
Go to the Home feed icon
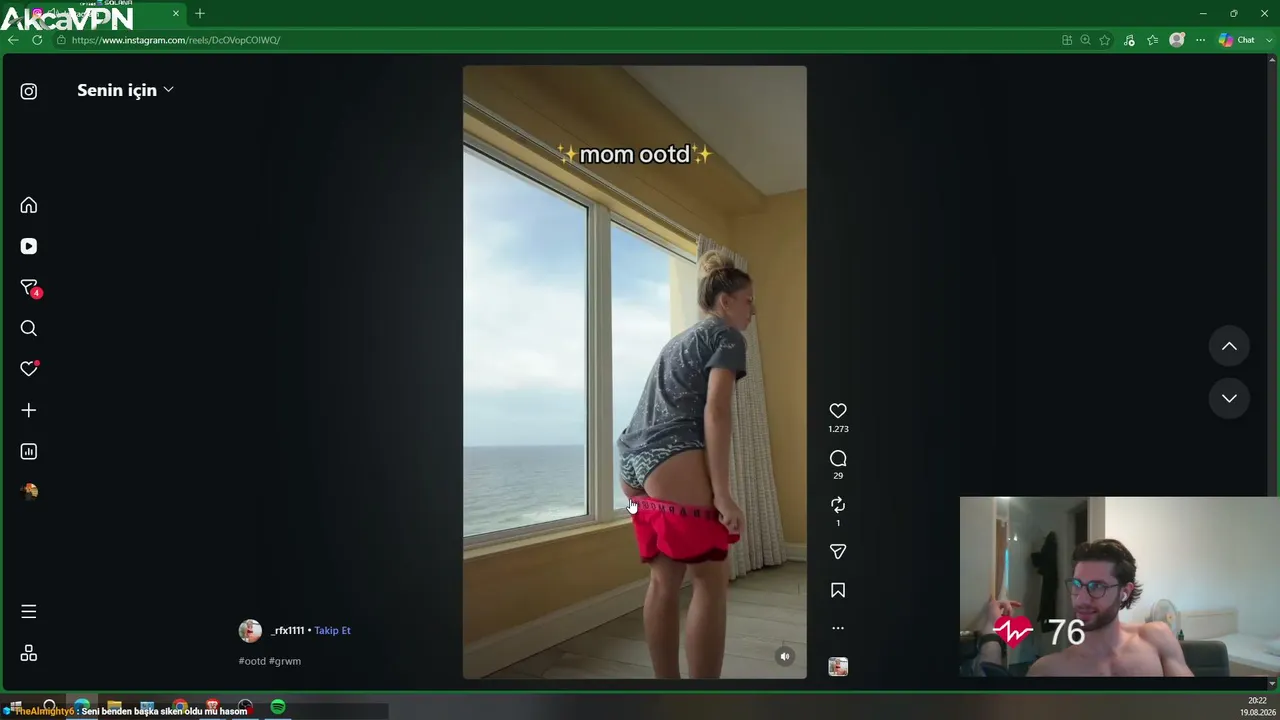coord(29,205)
